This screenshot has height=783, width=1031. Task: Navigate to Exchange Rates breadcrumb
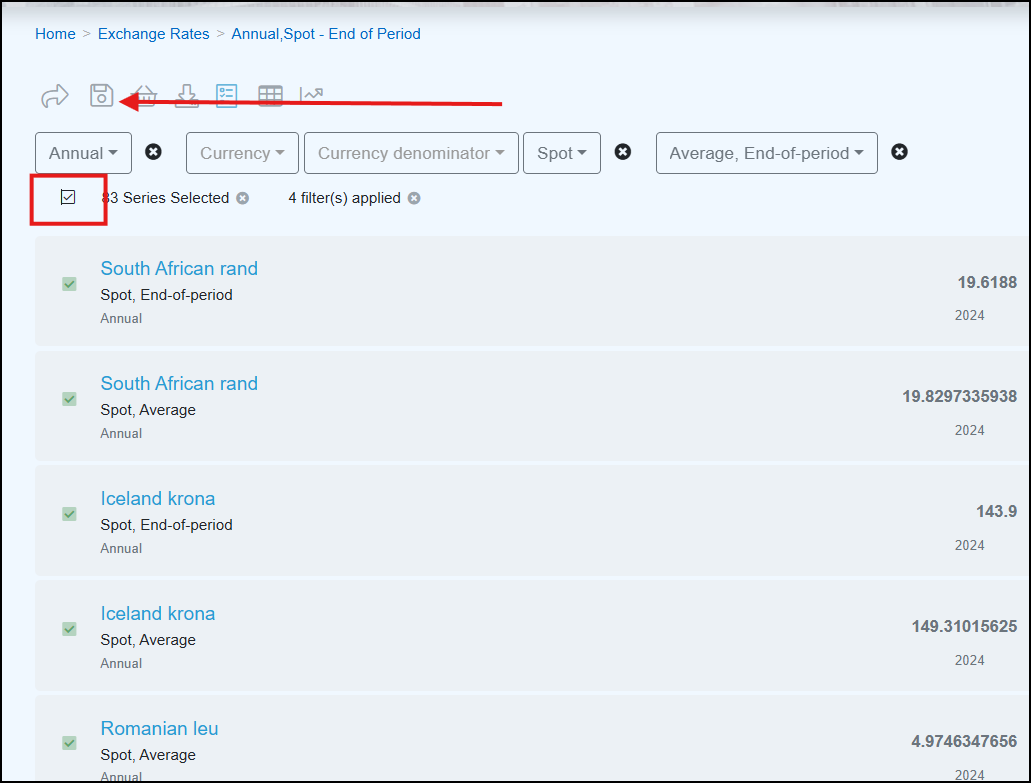point(153,34)
